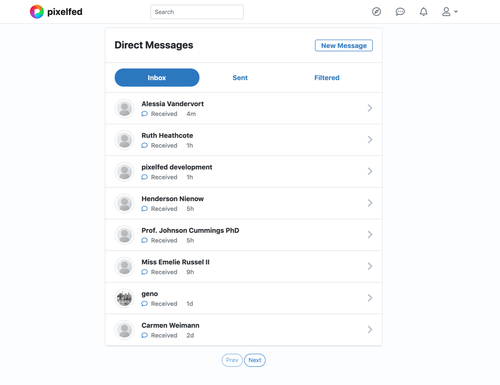Open Miss Emelie Russel II conversation
The width and height of the screenshot is (500, 385).
point(244,267)
